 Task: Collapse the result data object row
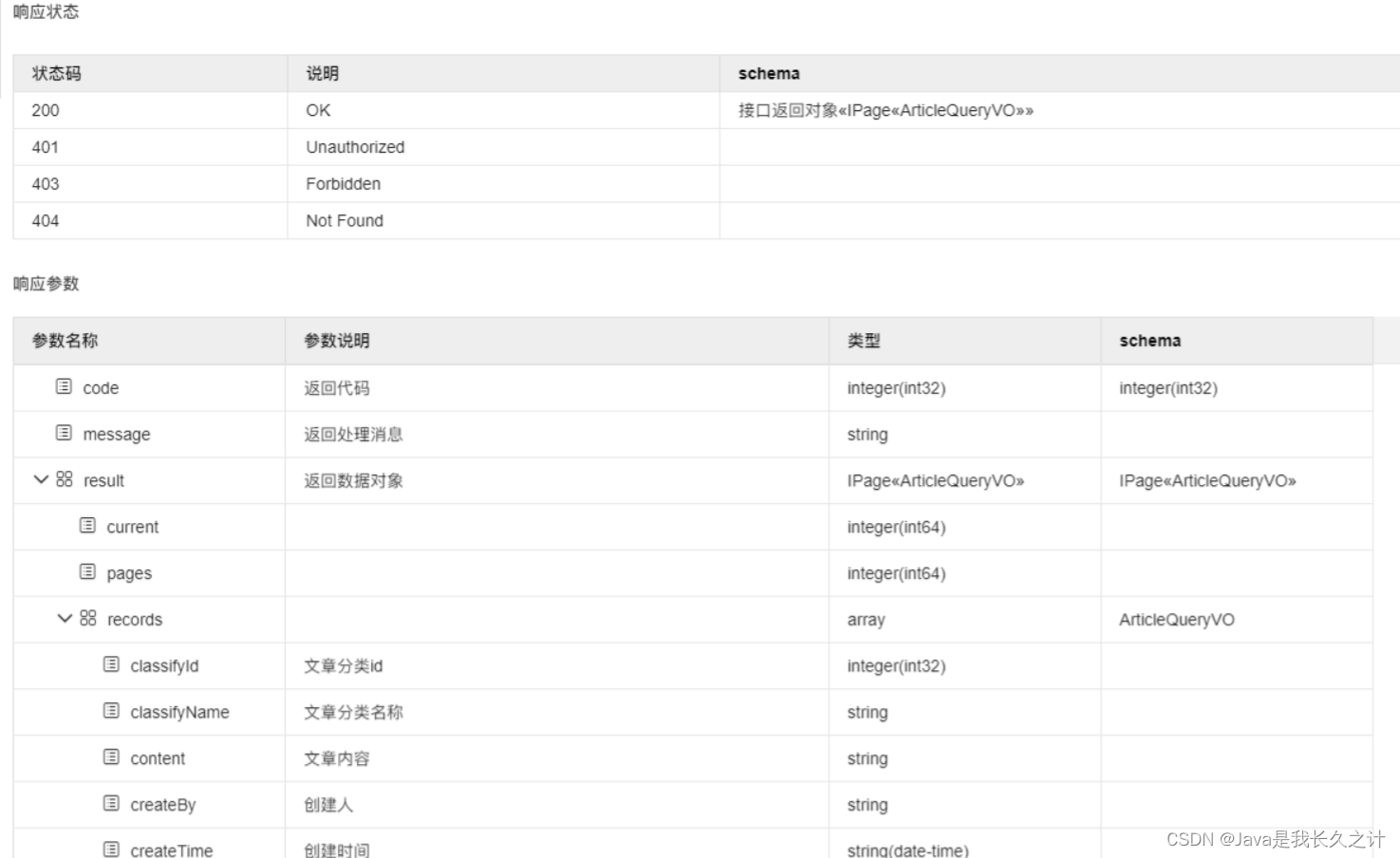(x=40, y=479)
